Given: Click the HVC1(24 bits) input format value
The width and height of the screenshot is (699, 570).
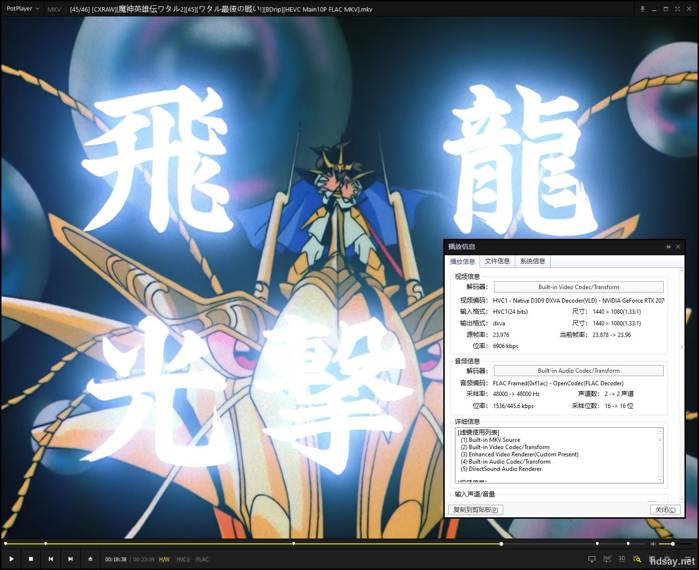Looking at the screenshot, I should click(510, 312).
